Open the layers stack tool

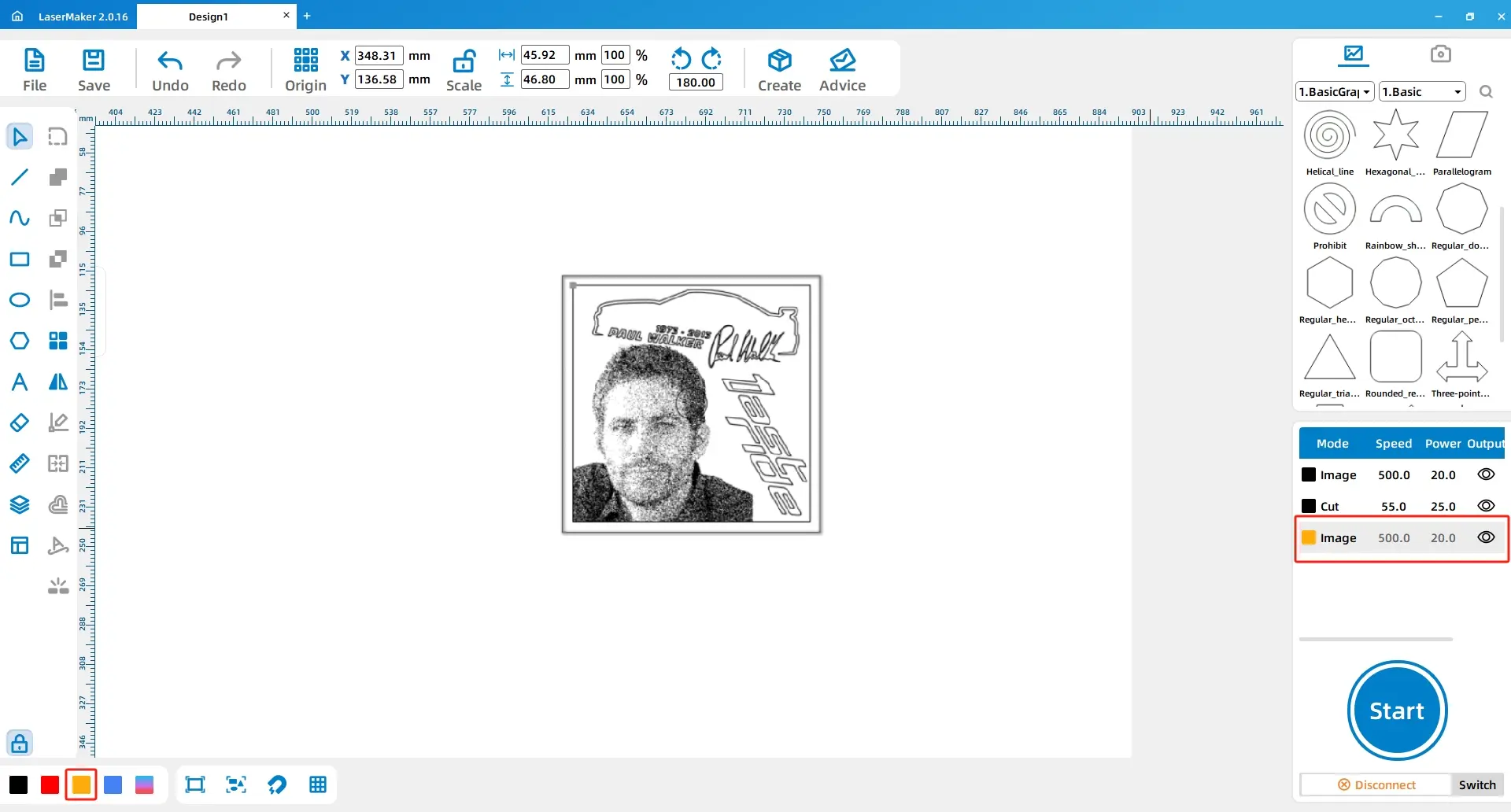20,504
